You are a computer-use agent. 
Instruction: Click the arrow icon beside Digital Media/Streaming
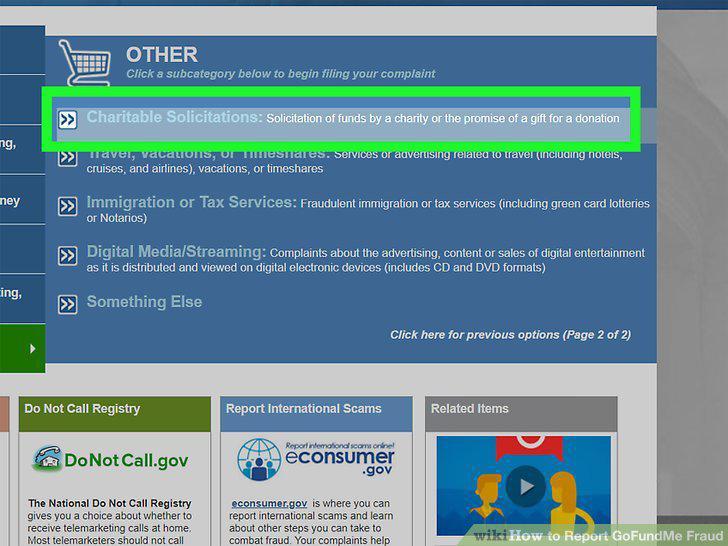click(67, 256)
